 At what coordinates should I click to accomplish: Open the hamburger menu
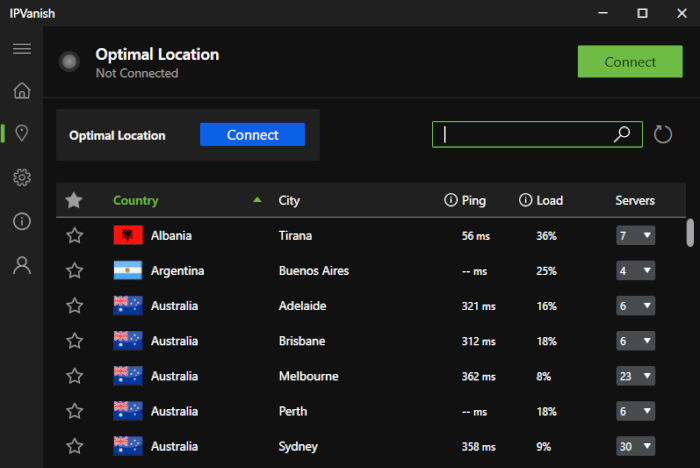tap(22, 49)
